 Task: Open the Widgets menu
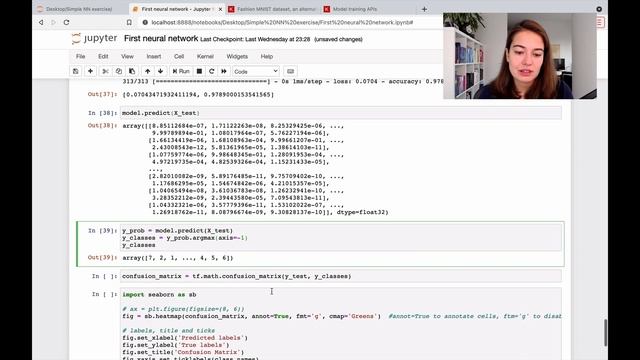coord(237,56)
